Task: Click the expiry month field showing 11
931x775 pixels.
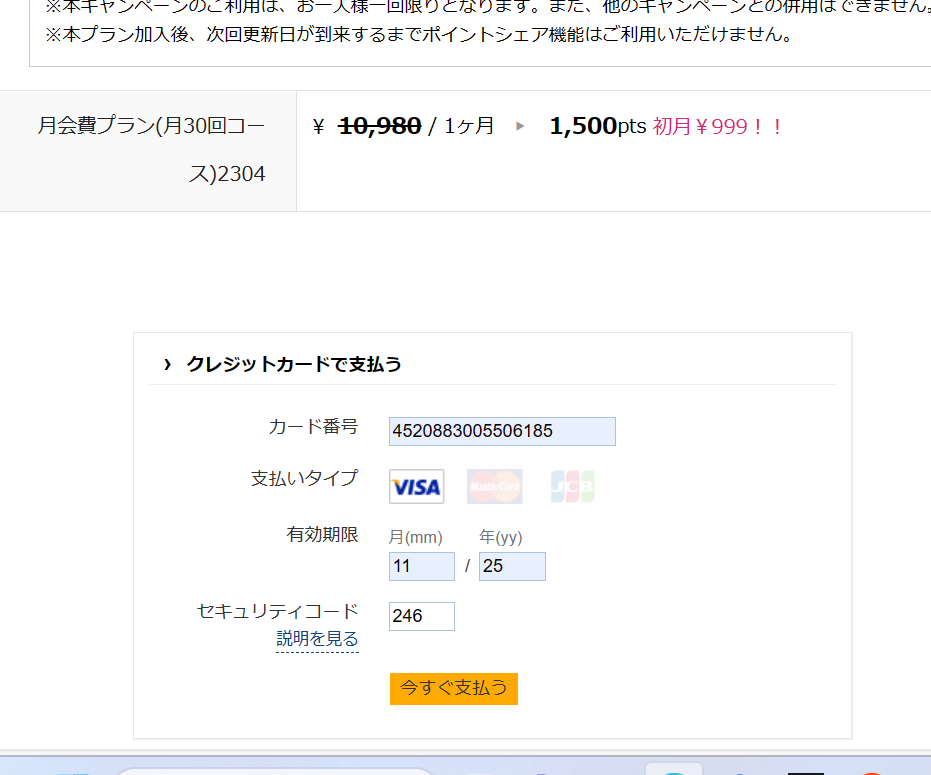Action: click(x=422, y=566)
